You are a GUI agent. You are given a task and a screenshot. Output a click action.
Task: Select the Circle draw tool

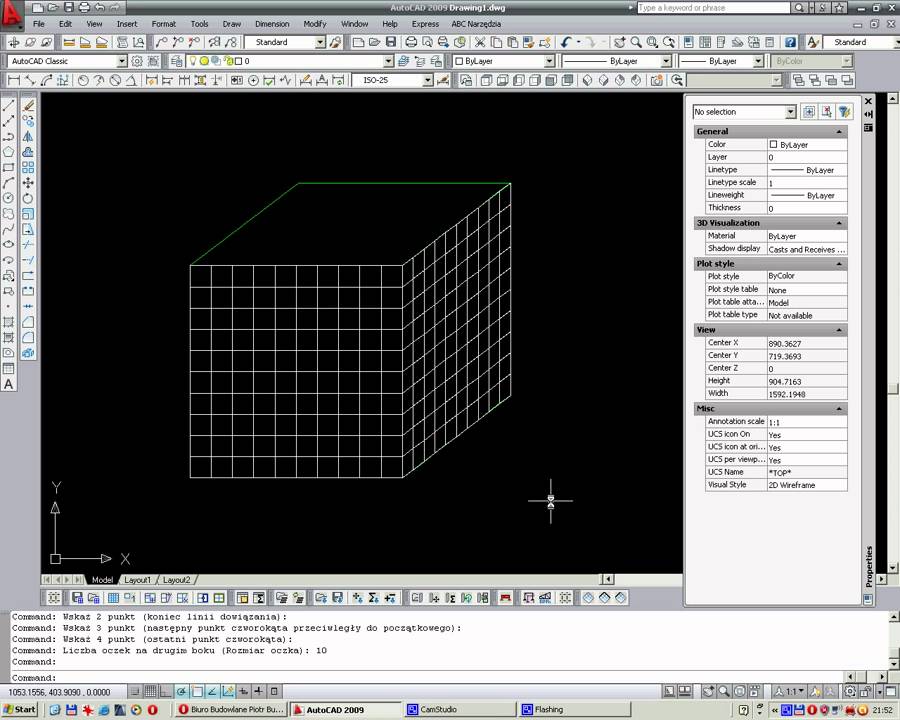(x=9, y=199)
